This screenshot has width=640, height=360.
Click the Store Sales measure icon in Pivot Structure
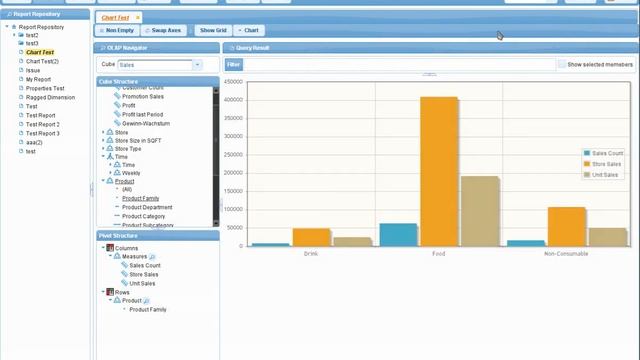124,274
